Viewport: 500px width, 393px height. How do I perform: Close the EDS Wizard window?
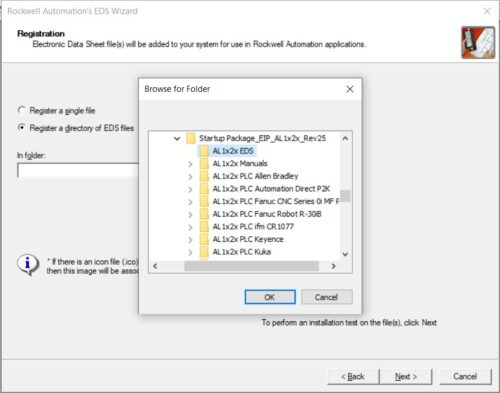[x=487, y=11]
